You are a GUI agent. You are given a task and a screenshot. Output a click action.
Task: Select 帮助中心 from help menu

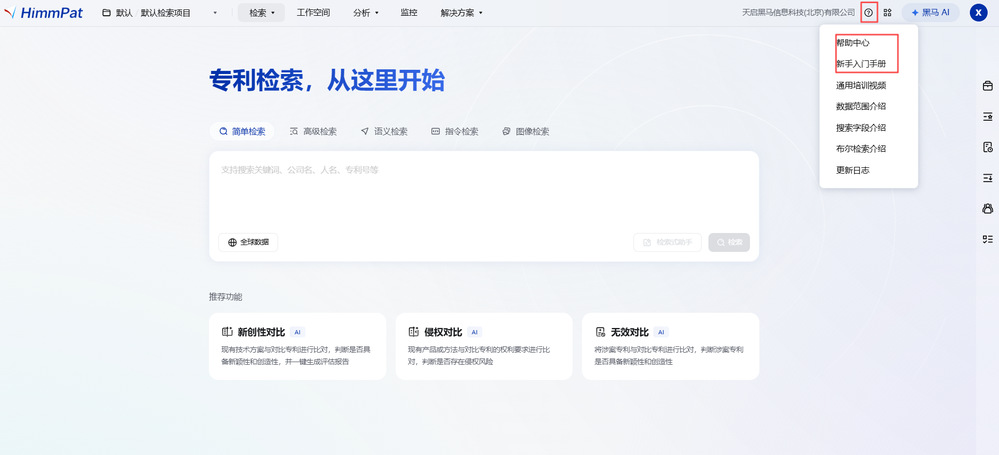pyautogui.click(x=853, y=43)
